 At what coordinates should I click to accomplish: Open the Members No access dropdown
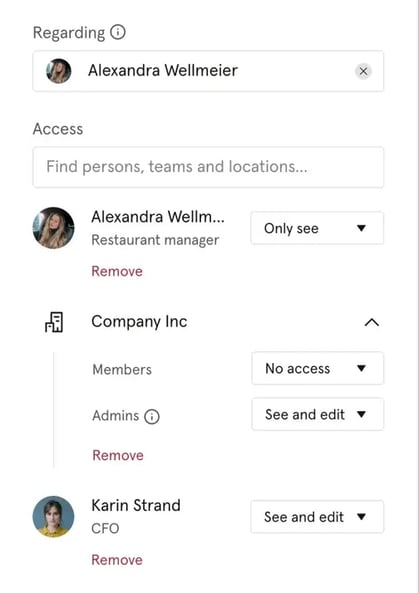[318, 368]
